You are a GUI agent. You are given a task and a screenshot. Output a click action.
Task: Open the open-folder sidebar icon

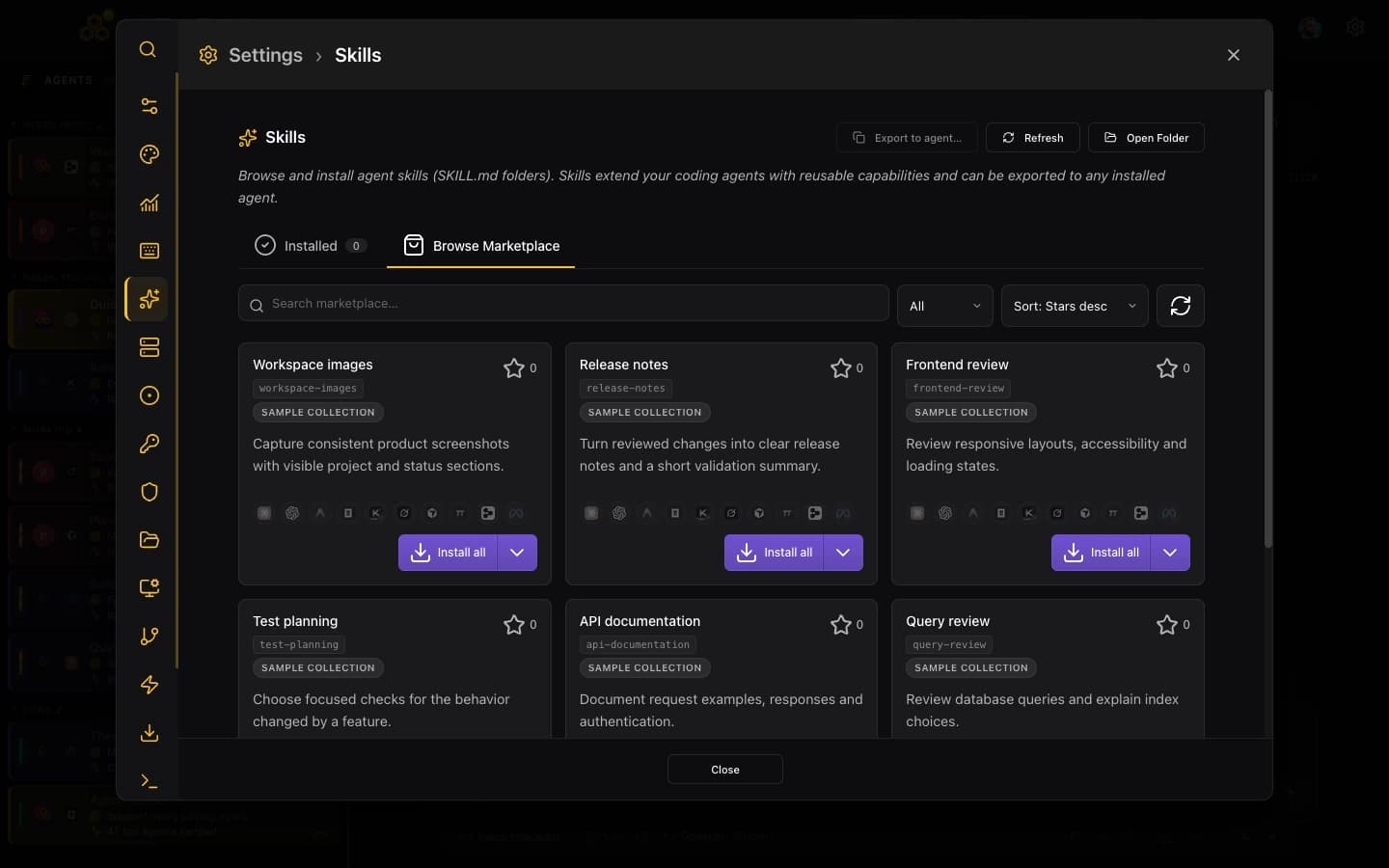(150, 540)
